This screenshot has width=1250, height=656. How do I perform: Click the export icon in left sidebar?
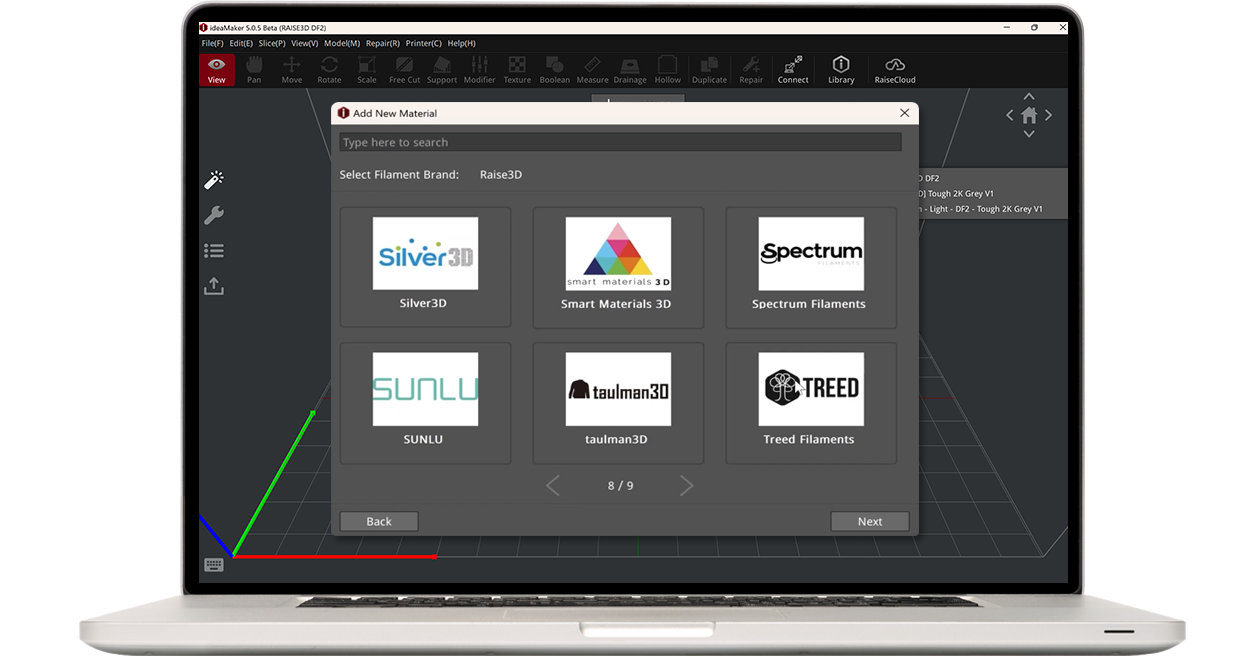pyautogui.click(x=214, y=286)
